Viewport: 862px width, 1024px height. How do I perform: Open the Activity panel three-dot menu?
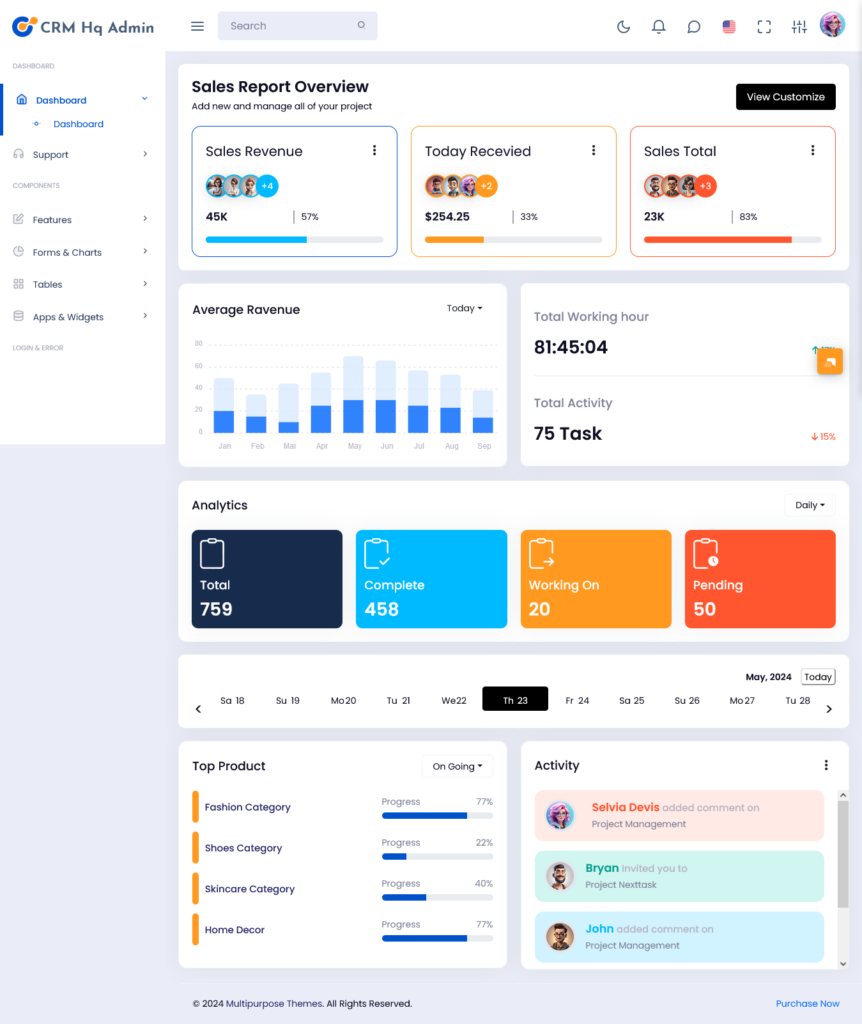tap(825, 764)
